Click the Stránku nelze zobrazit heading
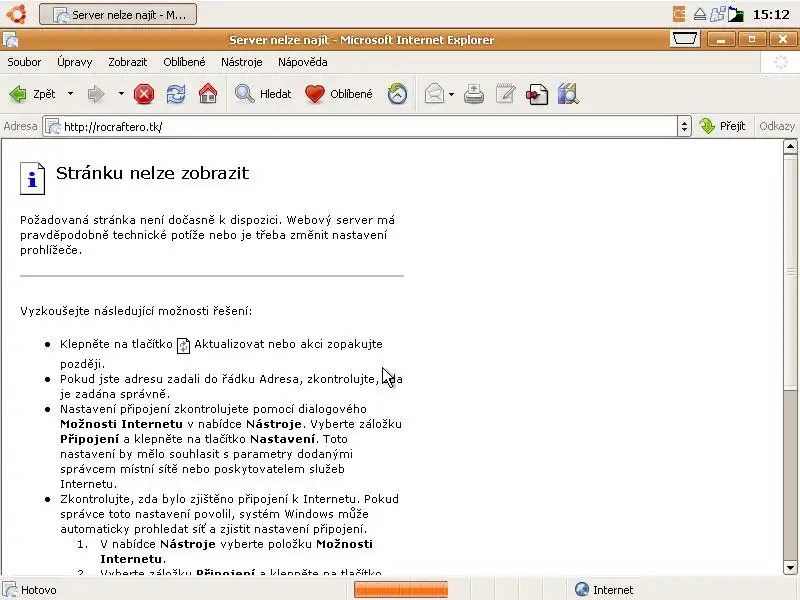The height and width of the screenshot is (600, 800). click(x=153, y=173)
